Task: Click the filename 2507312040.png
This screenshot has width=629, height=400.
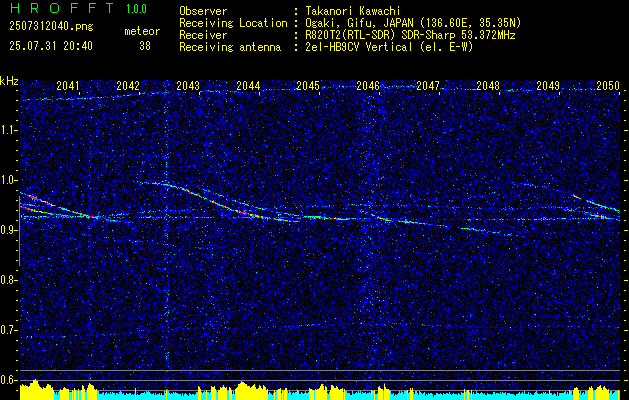Action: (x=51, y=26)
